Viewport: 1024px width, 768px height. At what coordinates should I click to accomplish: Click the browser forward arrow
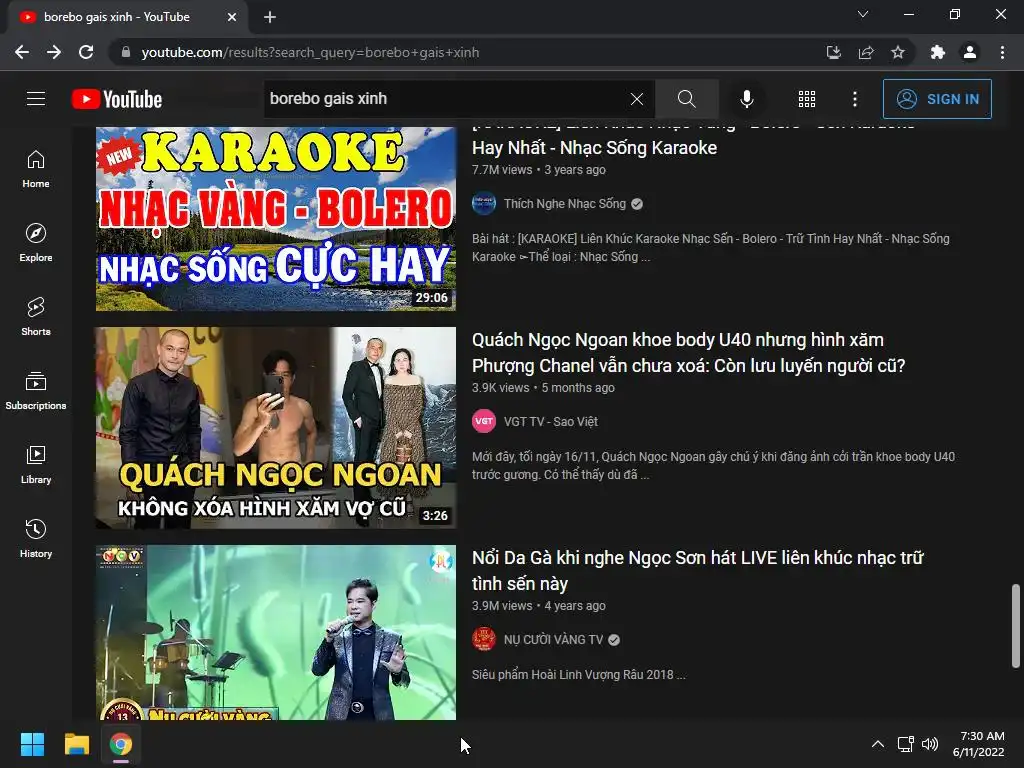[x=54, y=52]
